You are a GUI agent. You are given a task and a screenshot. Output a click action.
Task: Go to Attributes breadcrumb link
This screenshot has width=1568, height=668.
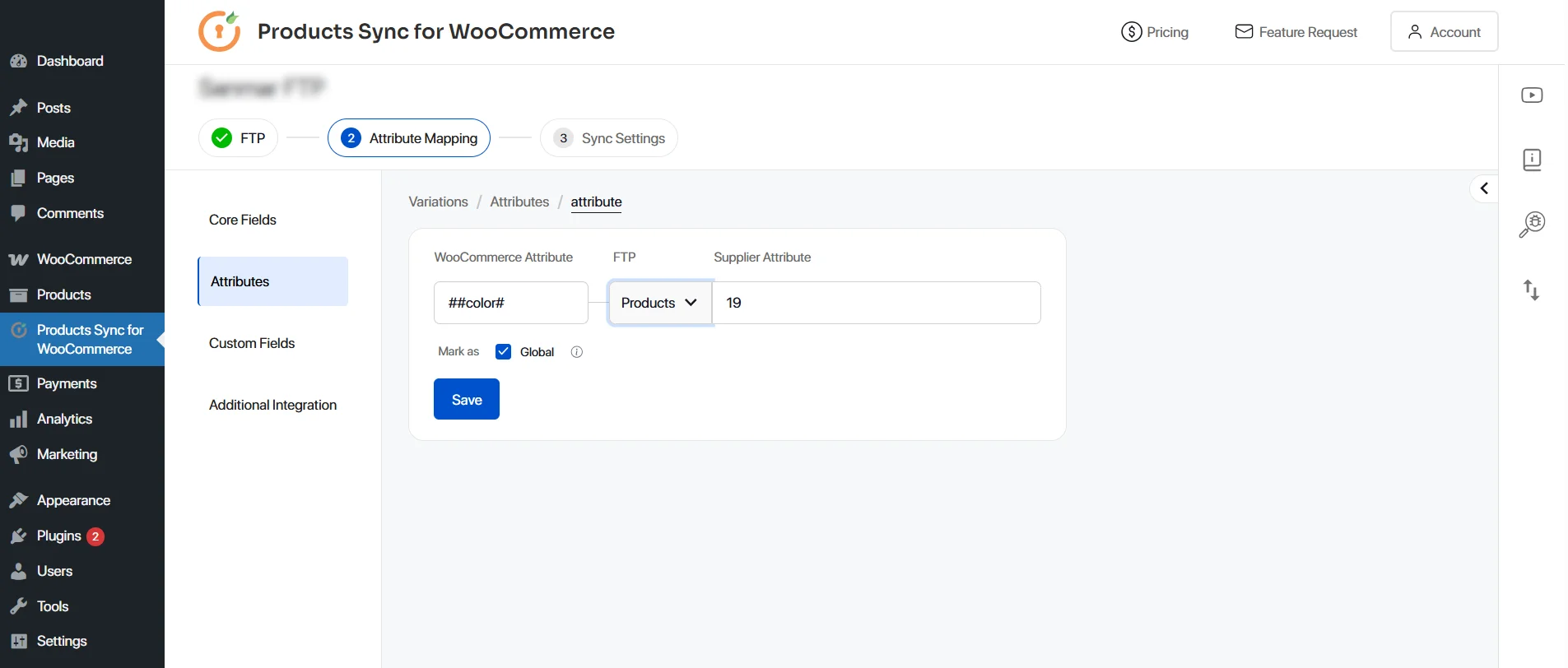pos(519,202)
